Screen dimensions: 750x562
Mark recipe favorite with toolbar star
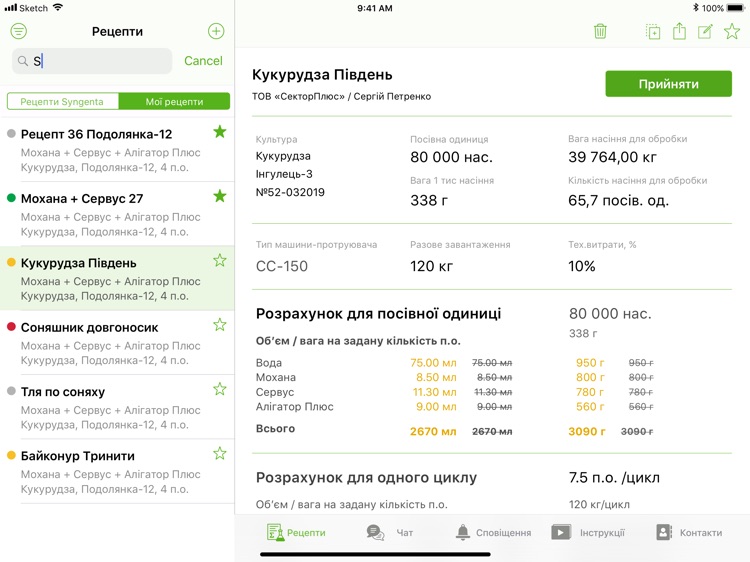[732, 32]
